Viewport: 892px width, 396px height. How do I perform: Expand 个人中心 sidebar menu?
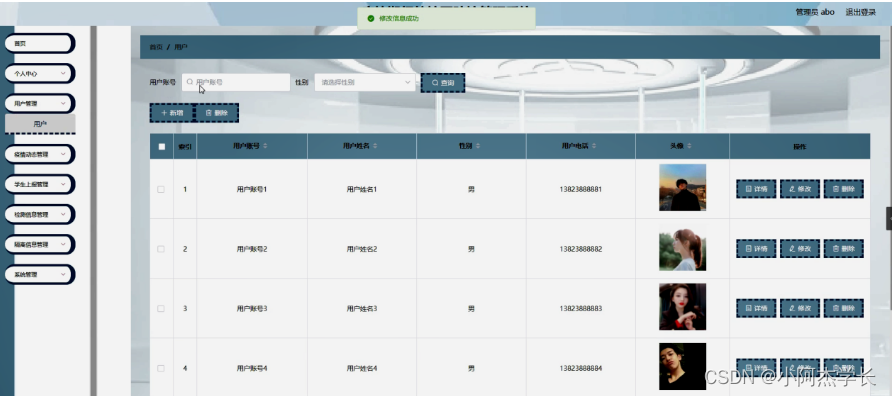[x=39, y=73]
